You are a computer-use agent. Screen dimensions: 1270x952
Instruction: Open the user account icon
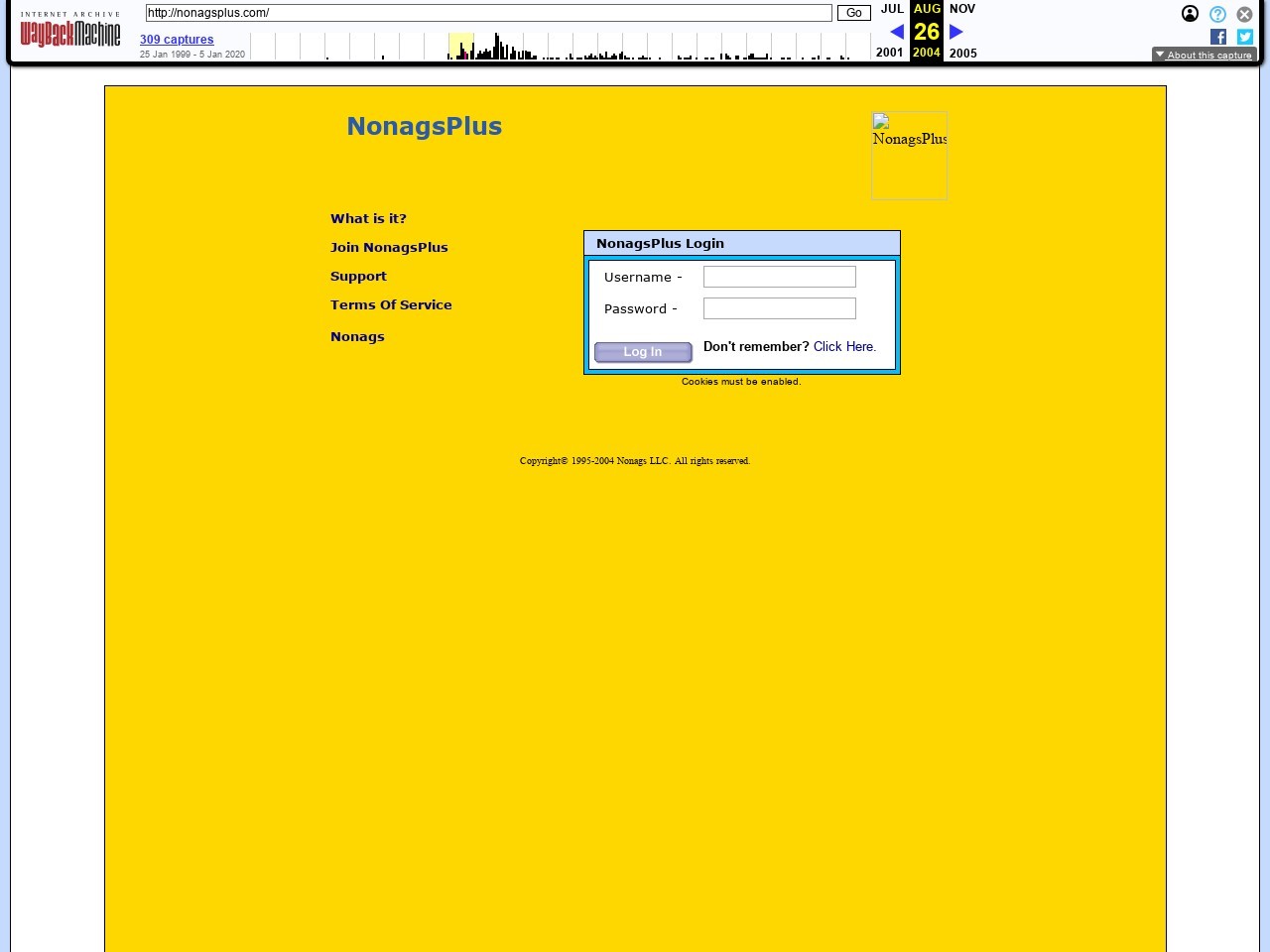tap(1190, 14)
